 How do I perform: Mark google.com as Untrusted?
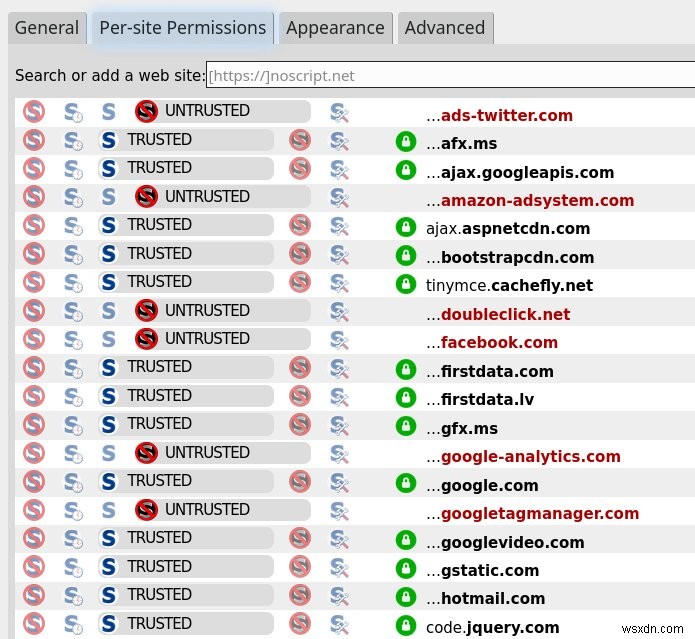pos(300,481)
